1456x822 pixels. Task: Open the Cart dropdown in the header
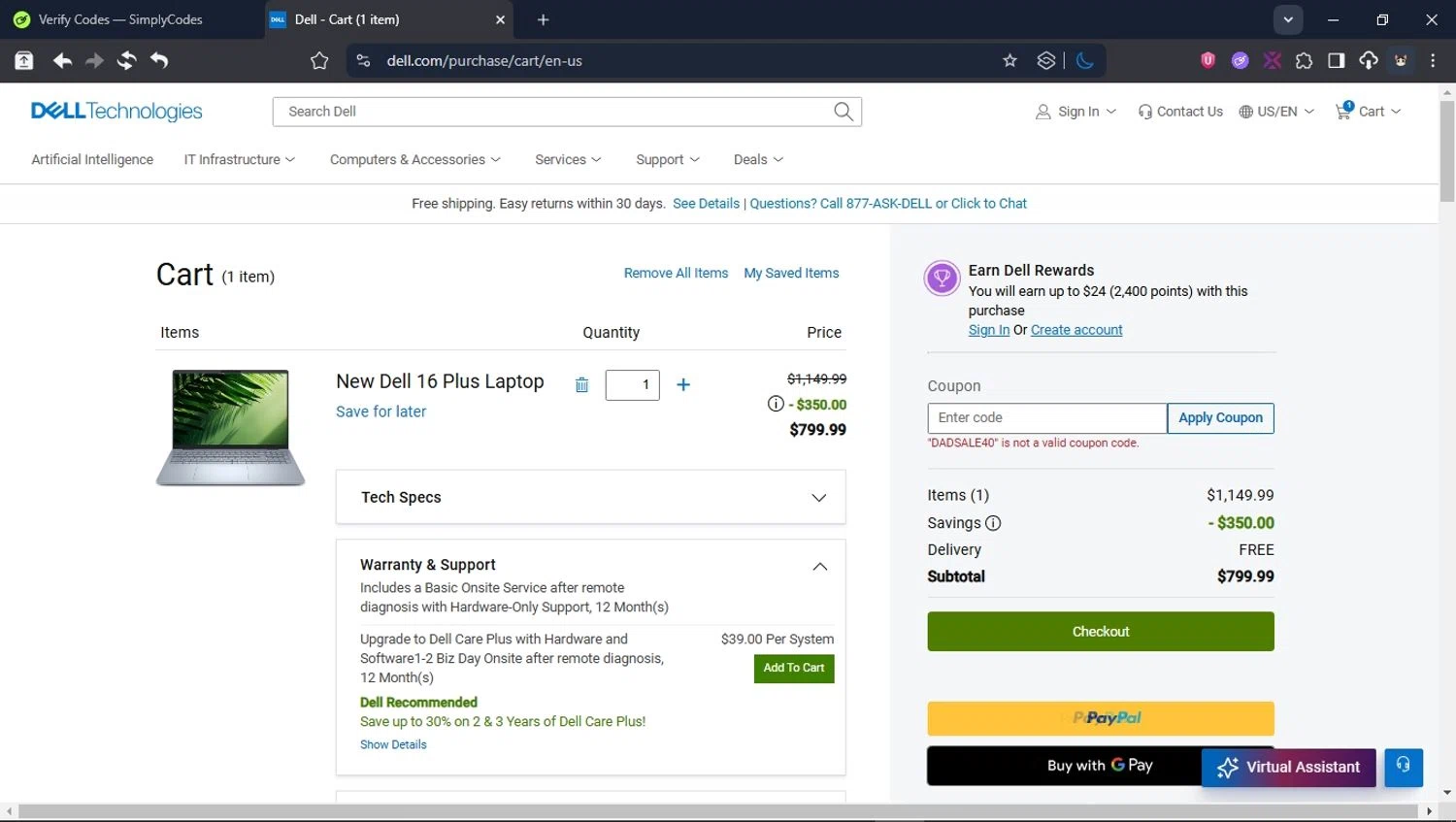point(1369,112)
